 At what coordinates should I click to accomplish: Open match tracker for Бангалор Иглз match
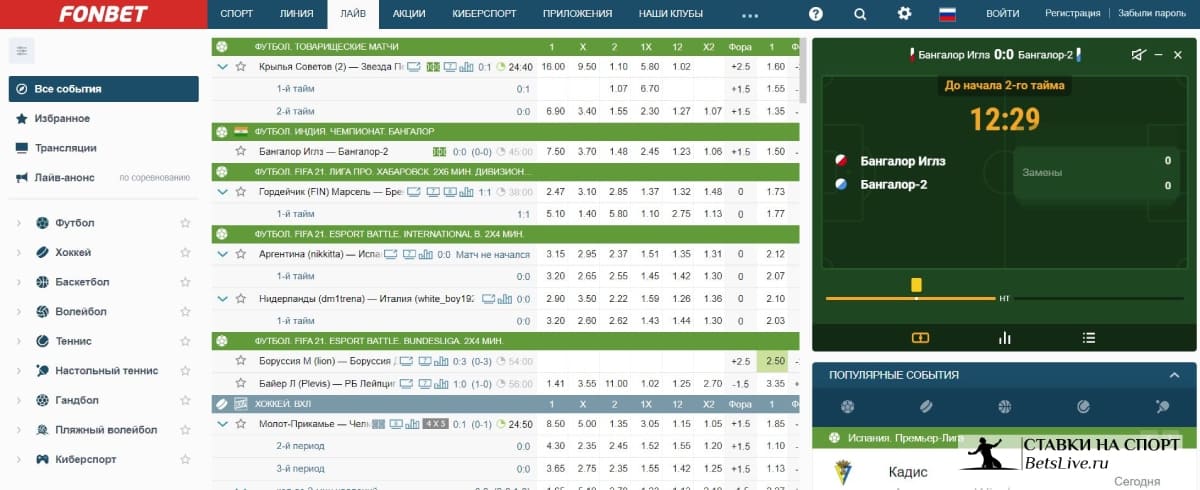438,152
